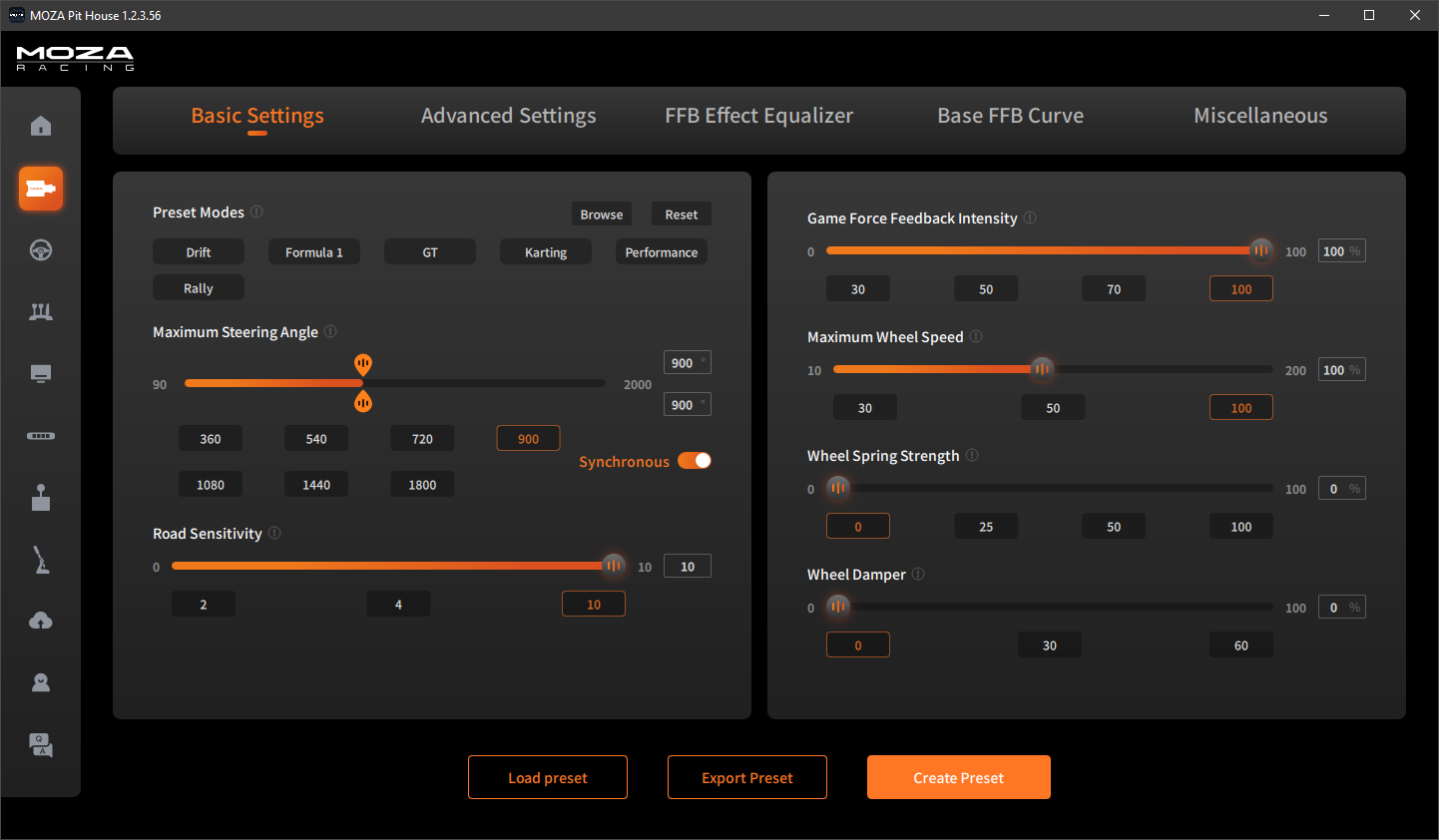Image resolution: width=1439 pixels, height=840 pixels.
Task: Switch to Advanced Settings tab
Action: point(508,116)
